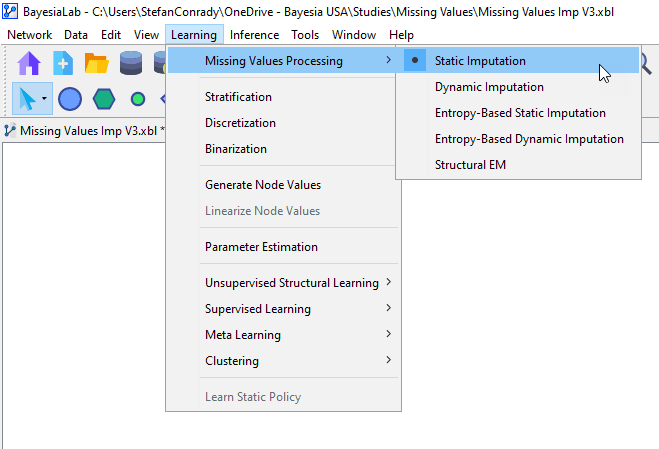Open the Tools menu
The image size is (659, 449).
tap(305, 34)
